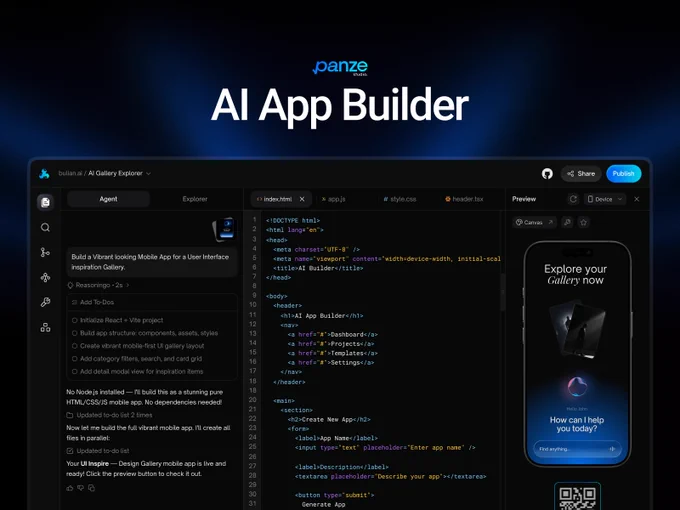Click the app logo icon in header
Image resolution: width=680 pixels, height=510 pixels.
44,173
